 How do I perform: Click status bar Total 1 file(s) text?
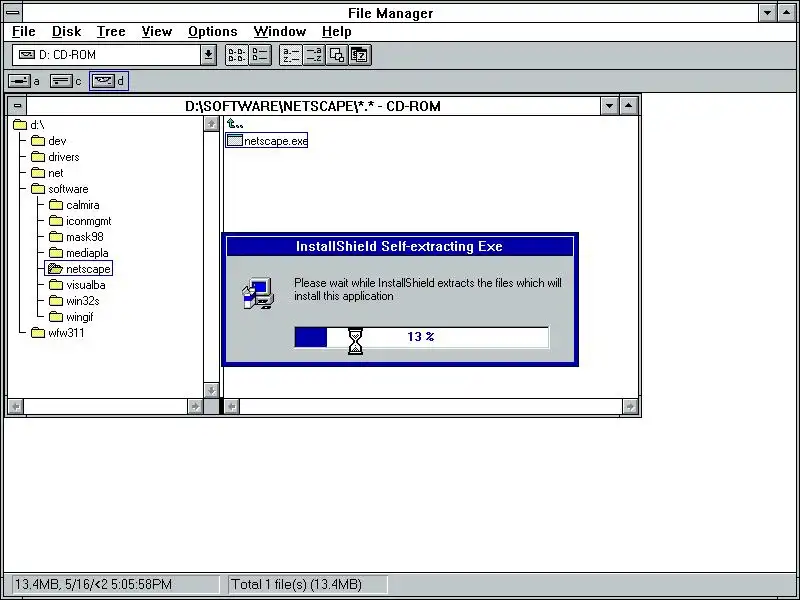click(296, 584)
